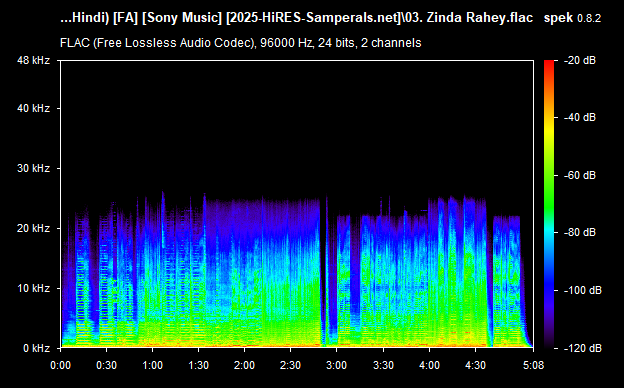
Task: Click the 3:00 time axis marker
Action: coord(337,365)
